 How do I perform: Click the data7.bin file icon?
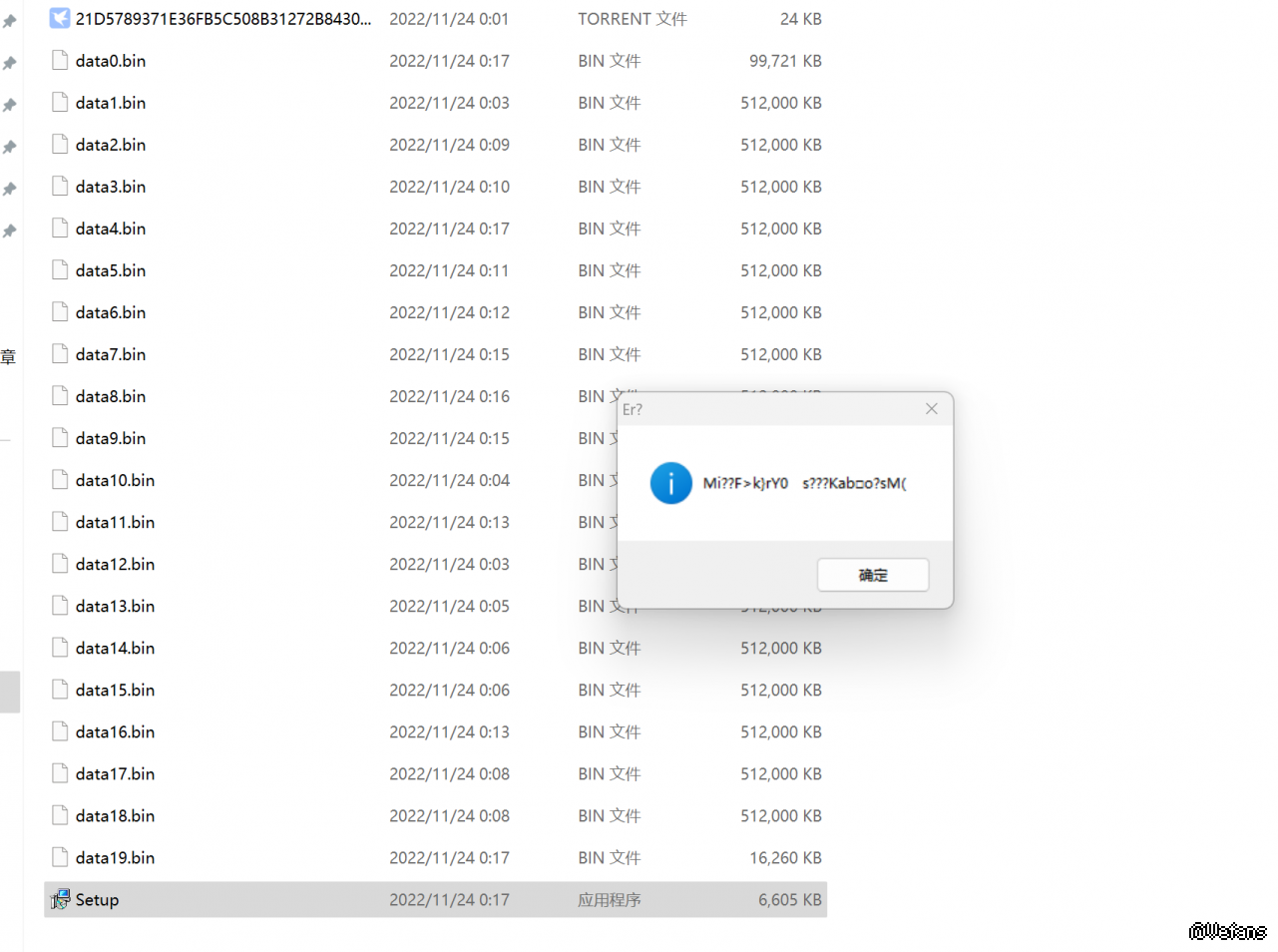pyautogui.click(x=60, y=353)
